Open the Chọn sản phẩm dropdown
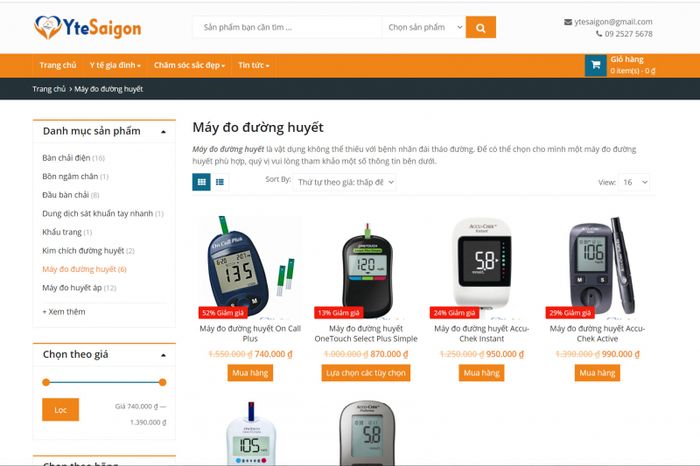 [x=425, y=28]
